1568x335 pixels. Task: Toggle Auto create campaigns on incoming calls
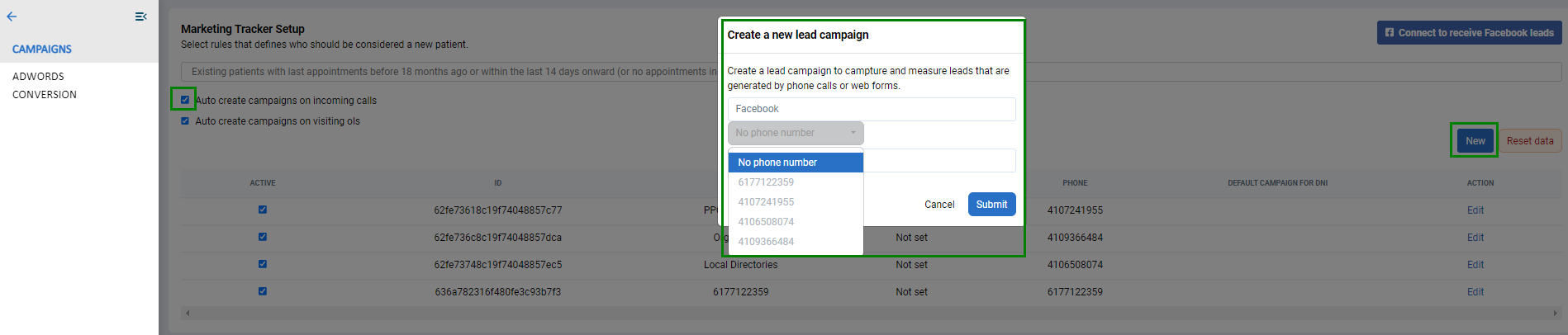(185, 100)
